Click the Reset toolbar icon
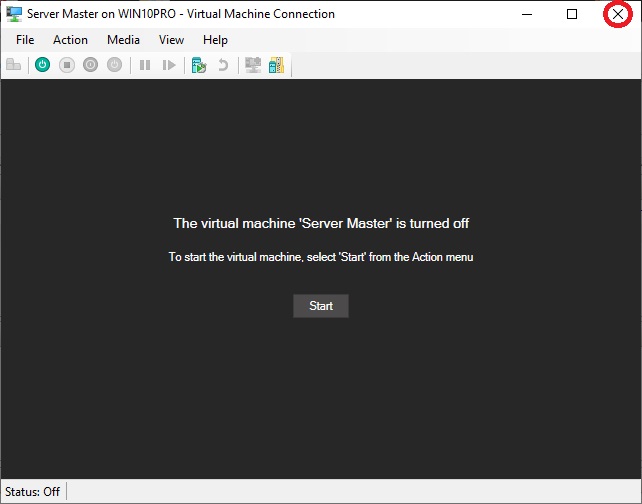This screenshot has height=504, width=642. tap(169, 65)
